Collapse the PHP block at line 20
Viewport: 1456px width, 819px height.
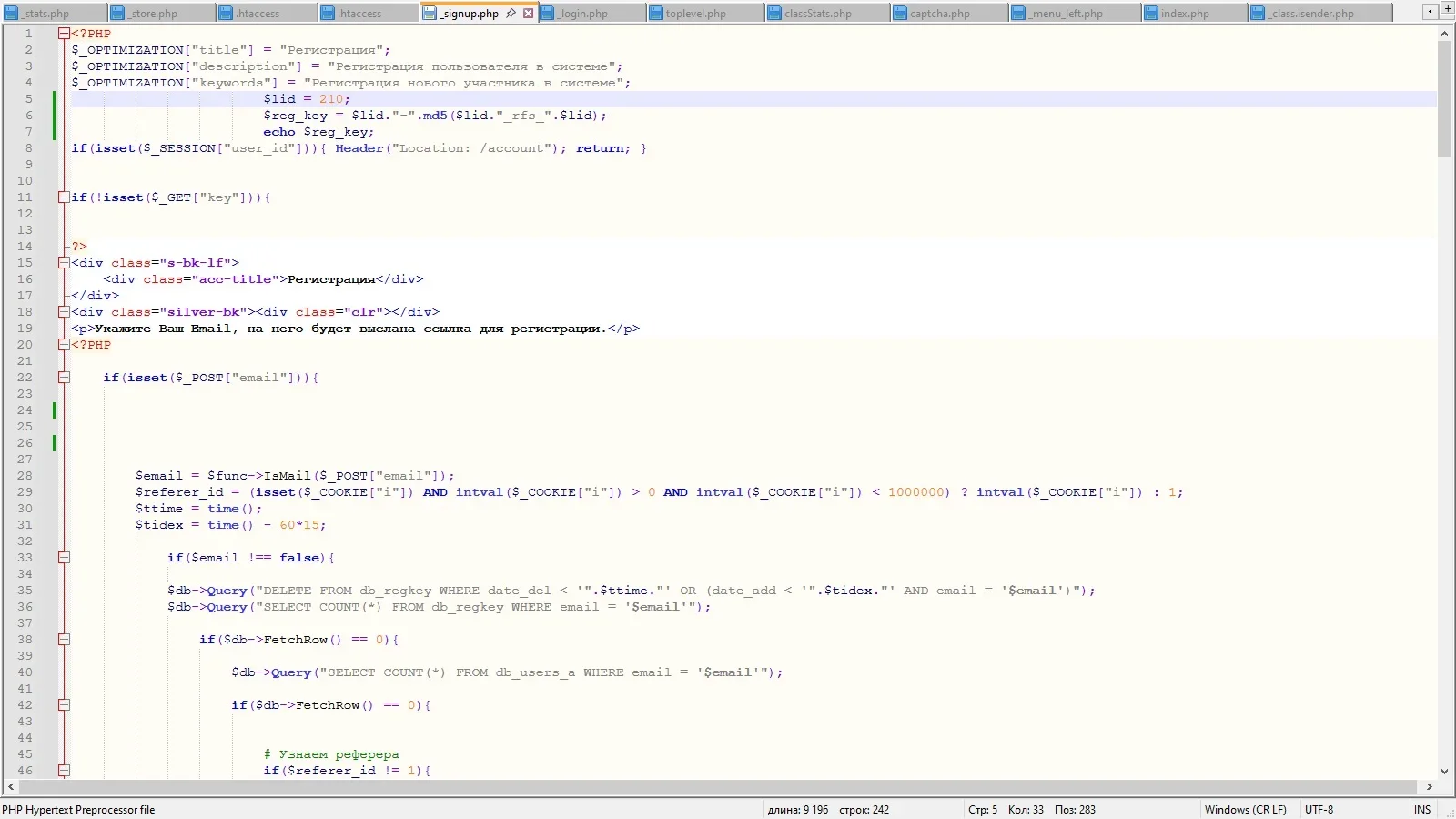(x=64, y=345)
